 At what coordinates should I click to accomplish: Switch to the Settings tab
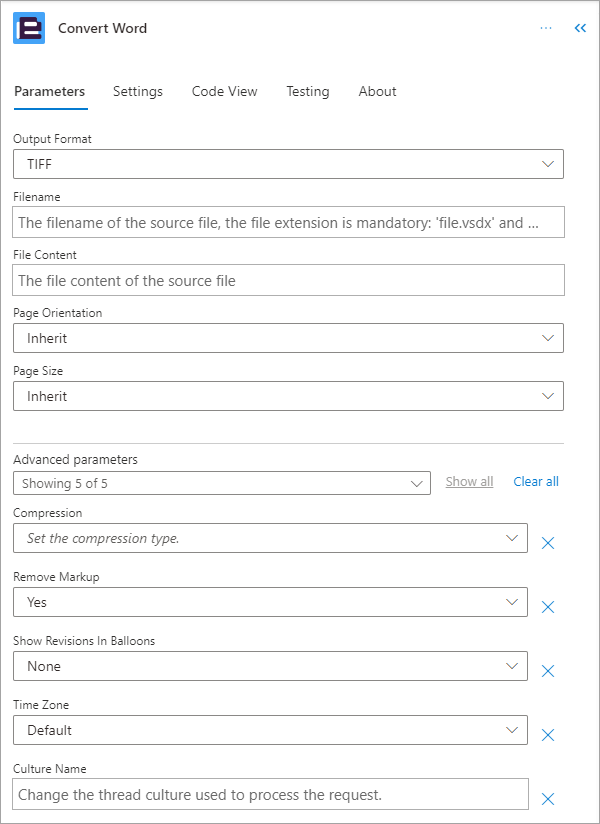[x=138, y=91]
